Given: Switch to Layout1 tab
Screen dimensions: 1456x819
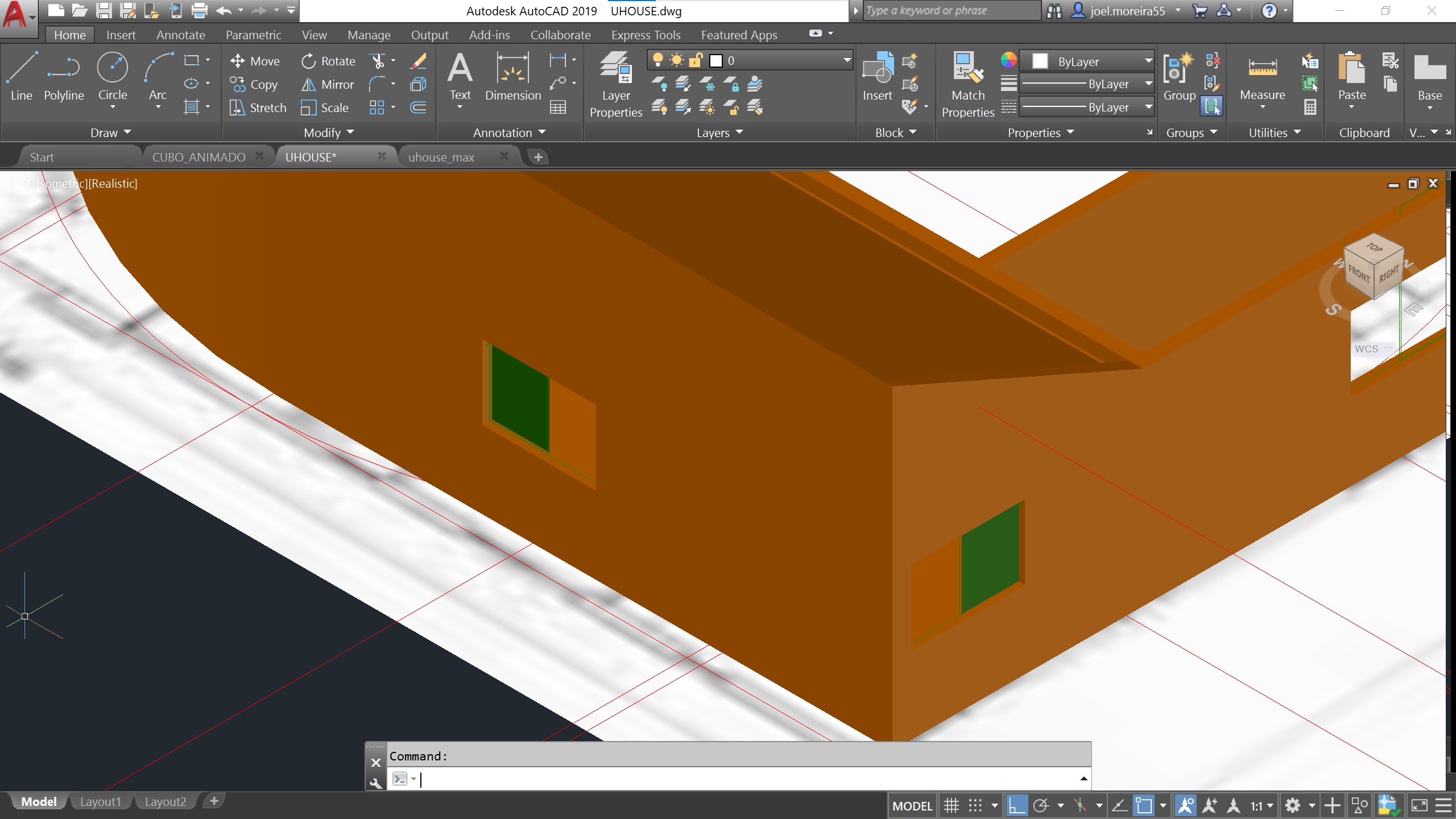Looking at the screenshot, I should [101, 801].
